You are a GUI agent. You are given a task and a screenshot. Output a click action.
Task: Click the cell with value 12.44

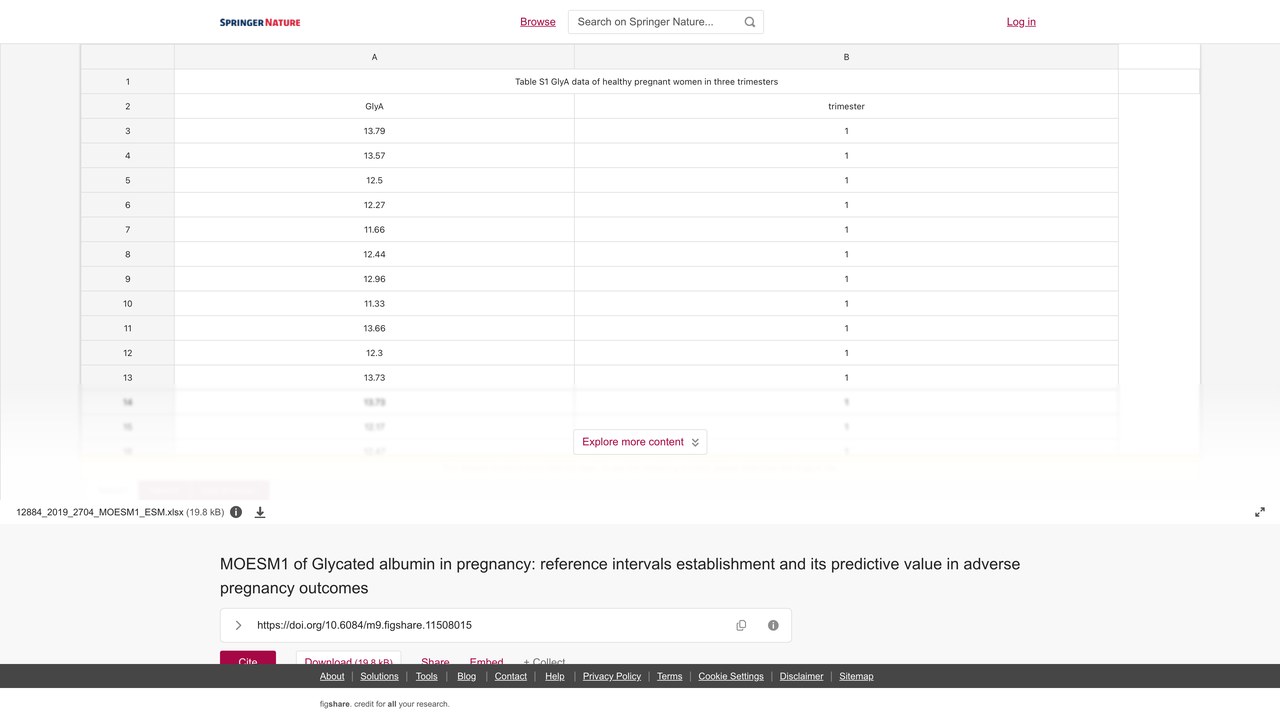click(x=374, y=254)
